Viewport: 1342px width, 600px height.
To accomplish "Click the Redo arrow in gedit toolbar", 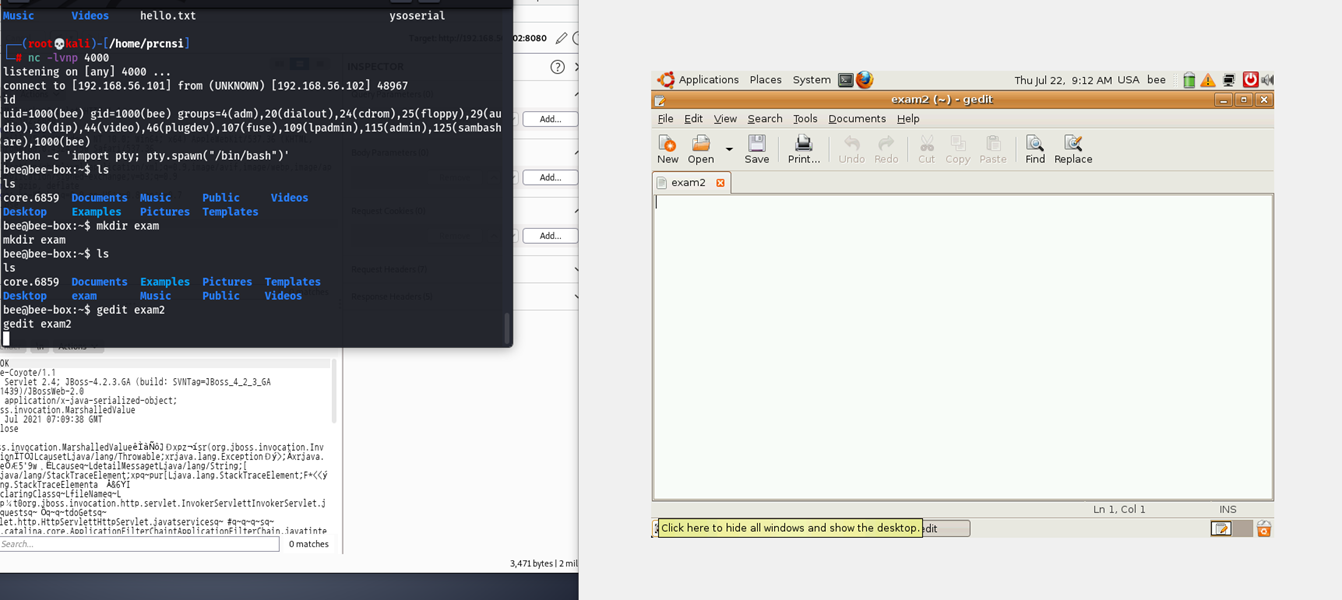I will pyautogui.click(x=886, y=149).
